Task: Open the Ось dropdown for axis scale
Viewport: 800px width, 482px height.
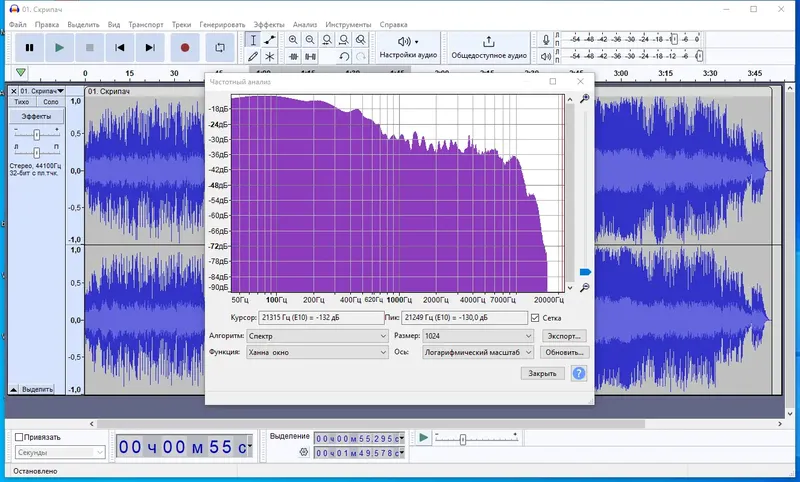Action: click(478, 352)
